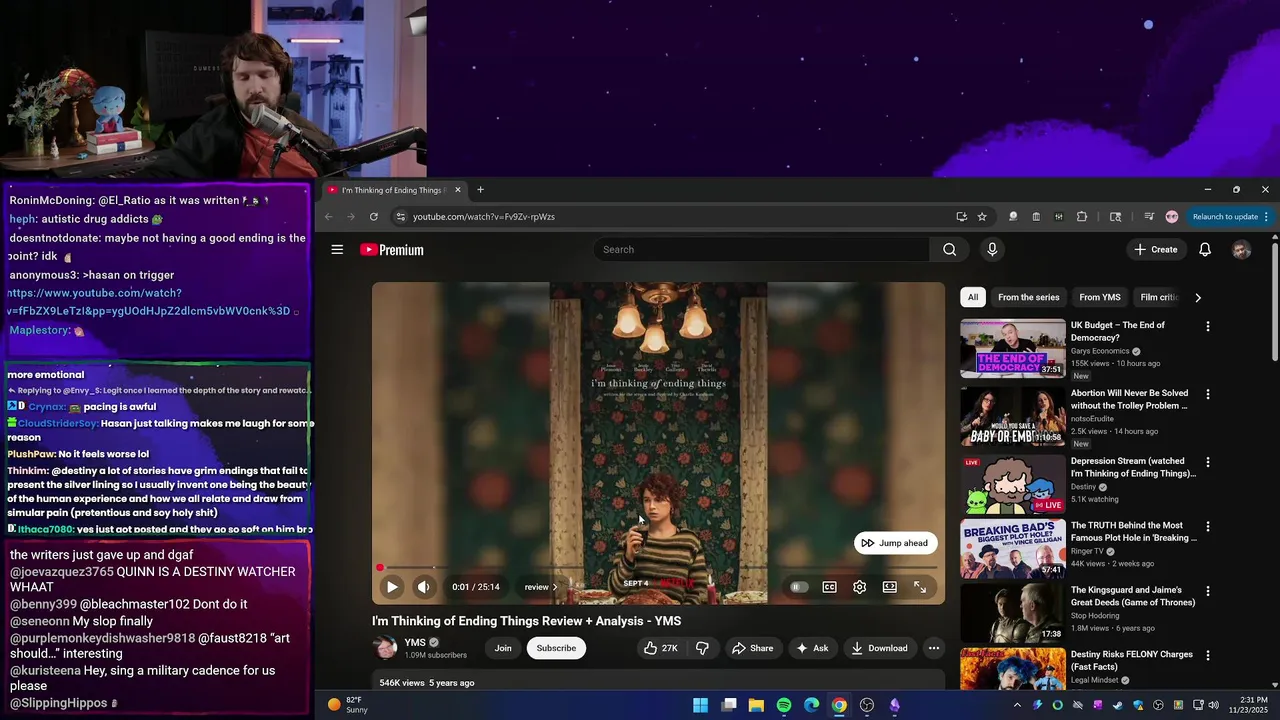Open the YMS channel avatar
Viewport: 1280px width, 720px height.
coord(385,648)
